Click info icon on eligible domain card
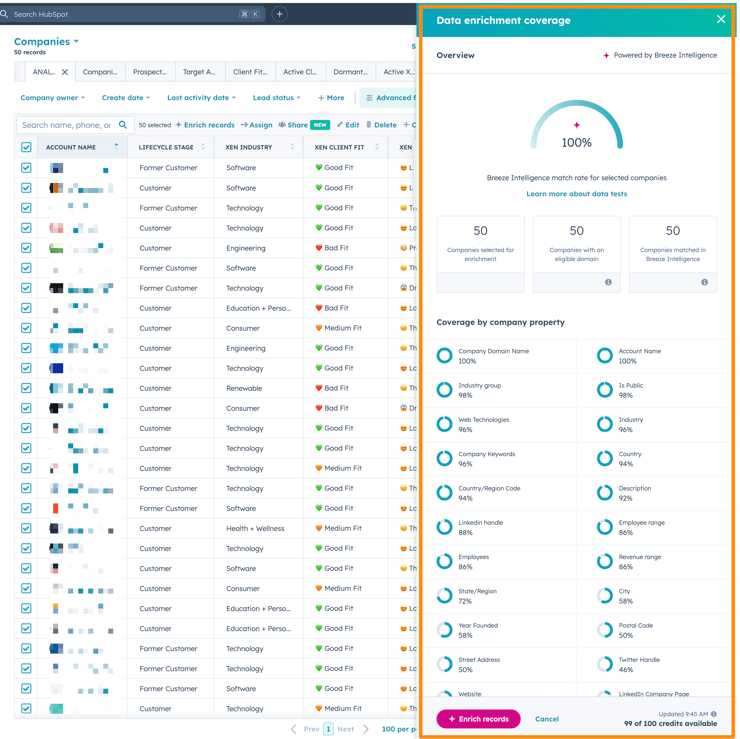This screenshot has width=740, height=739. (608, 282)
